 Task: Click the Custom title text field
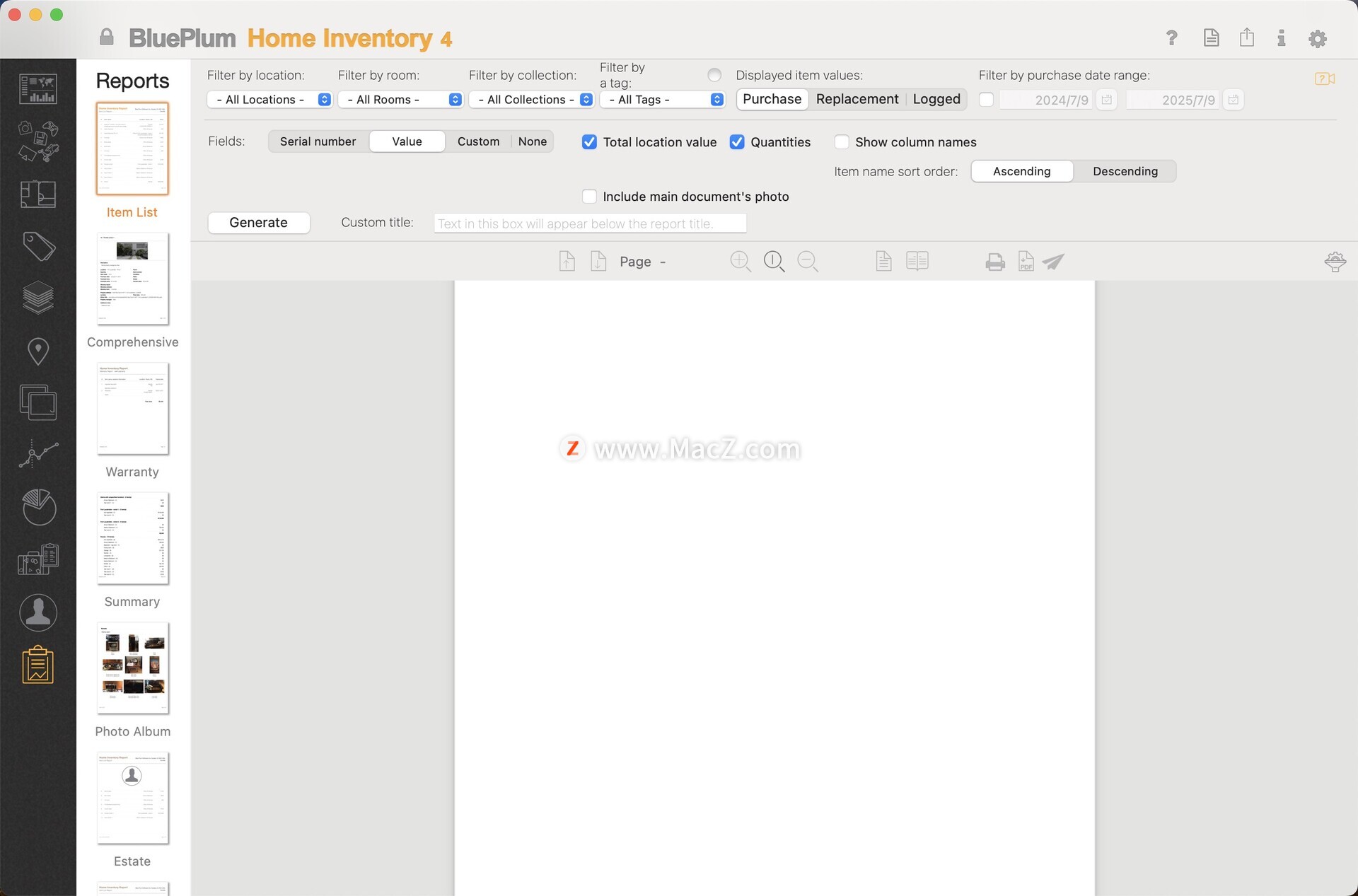(590, 223)
